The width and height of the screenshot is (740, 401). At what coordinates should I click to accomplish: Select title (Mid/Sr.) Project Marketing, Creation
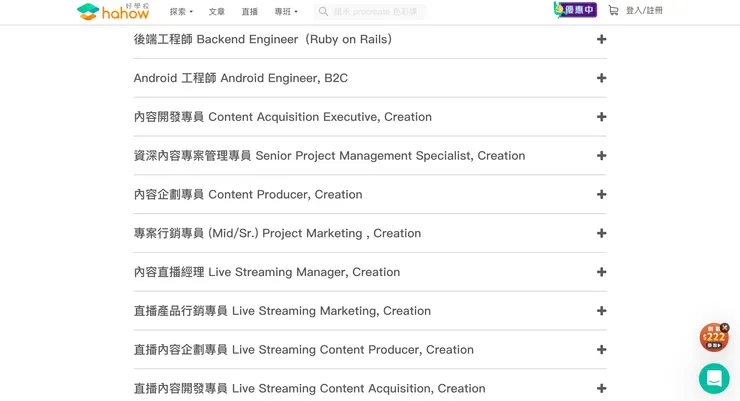click(277, 233)
